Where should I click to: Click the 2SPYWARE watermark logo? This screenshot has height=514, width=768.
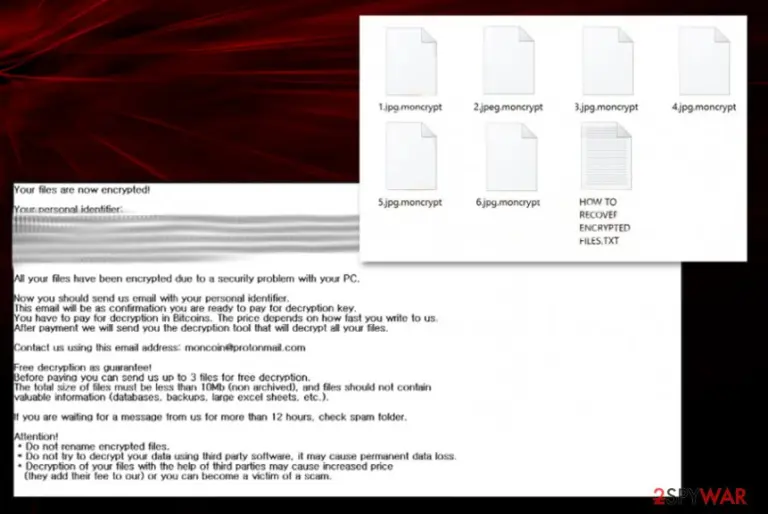click(700, 496)
